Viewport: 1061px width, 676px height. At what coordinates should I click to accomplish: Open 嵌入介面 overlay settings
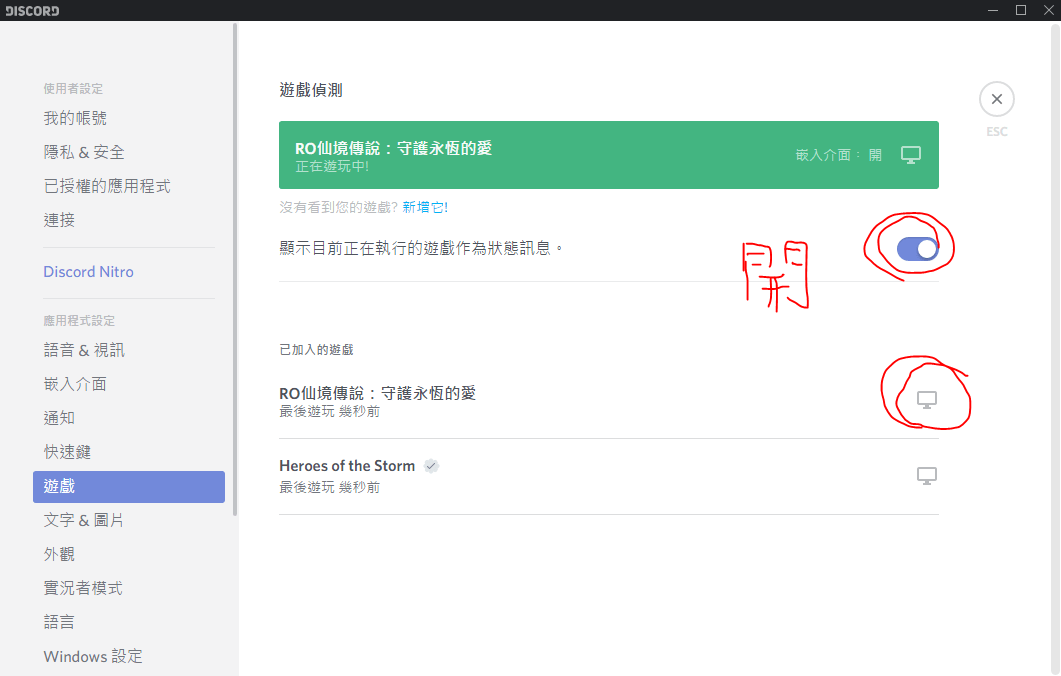[x=75, y=384]
